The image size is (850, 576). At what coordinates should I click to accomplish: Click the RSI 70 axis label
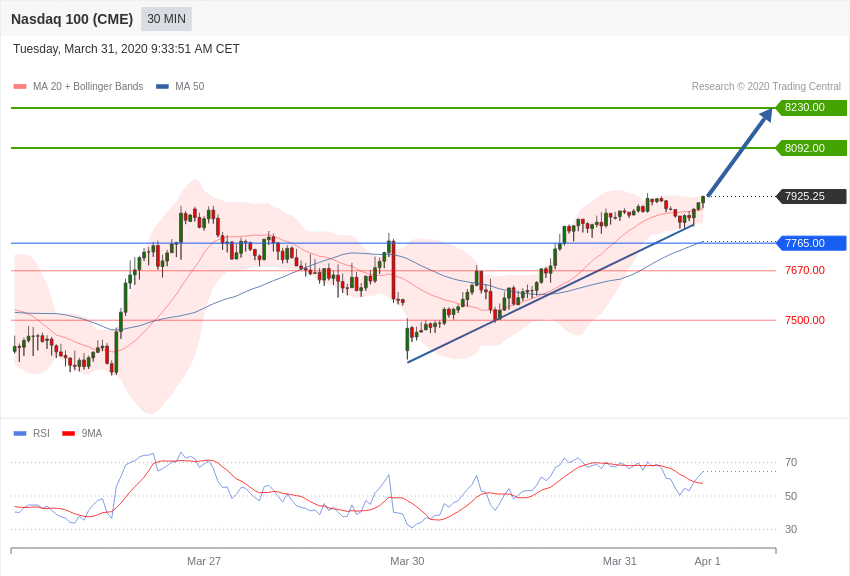pyautogui.click(x=791, y=462)
